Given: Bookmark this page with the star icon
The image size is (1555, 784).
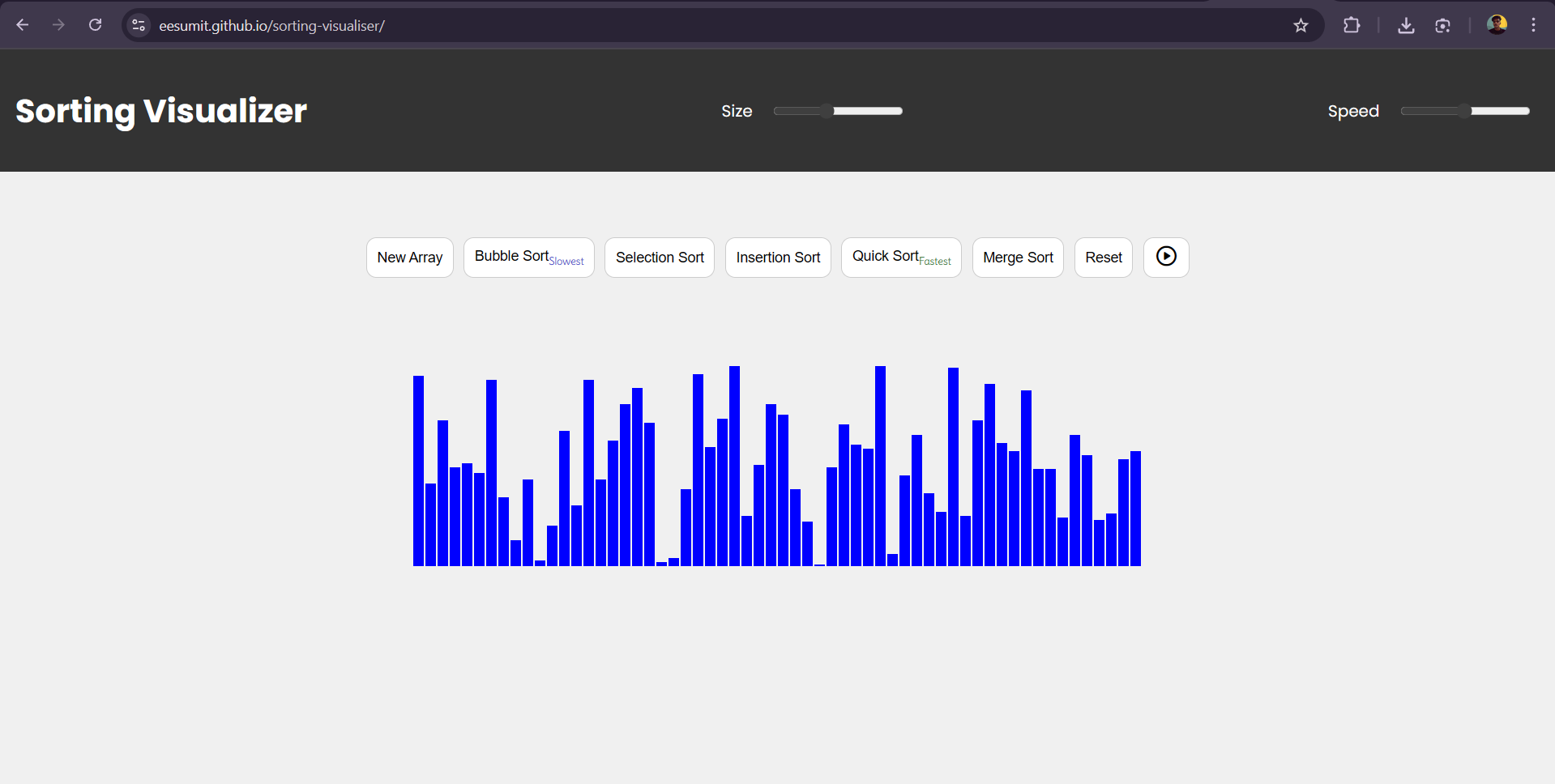Looking at the screenshot, I should click(x=1301, y=25).
